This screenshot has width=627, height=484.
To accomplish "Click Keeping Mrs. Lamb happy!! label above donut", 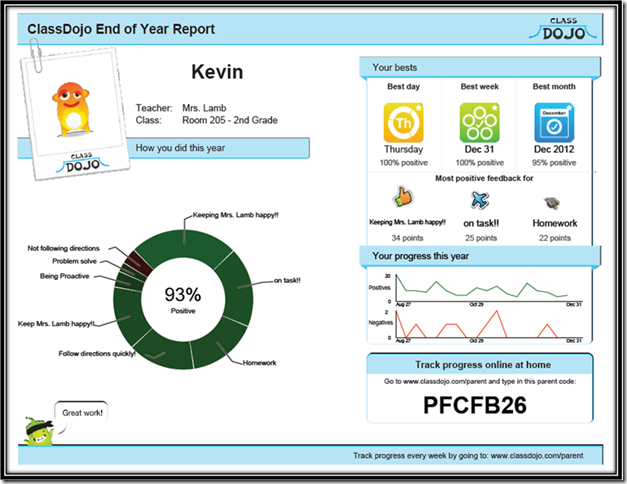I will (236, 215).
